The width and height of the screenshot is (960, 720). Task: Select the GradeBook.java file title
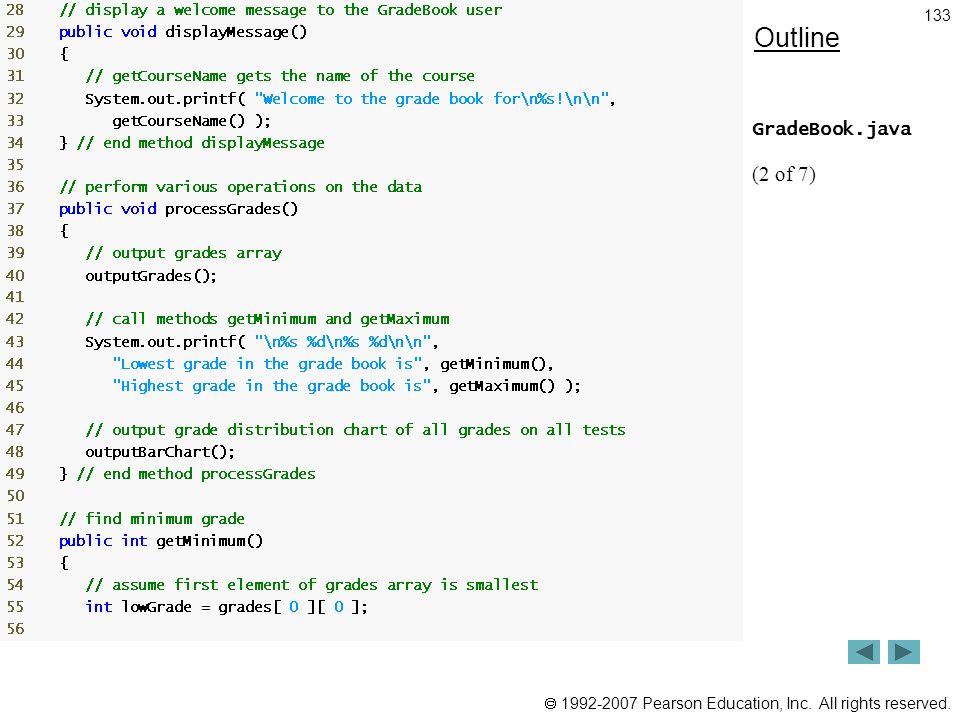(831, 129)
